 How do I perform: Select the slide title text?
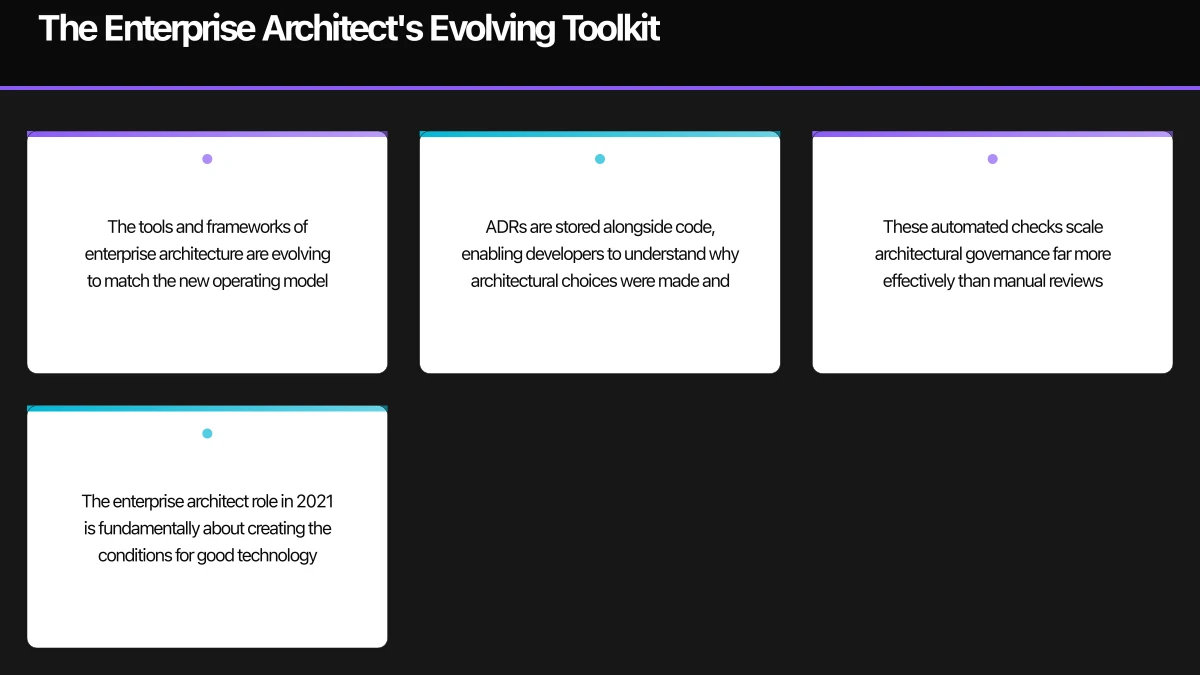(x=348, y=28)
